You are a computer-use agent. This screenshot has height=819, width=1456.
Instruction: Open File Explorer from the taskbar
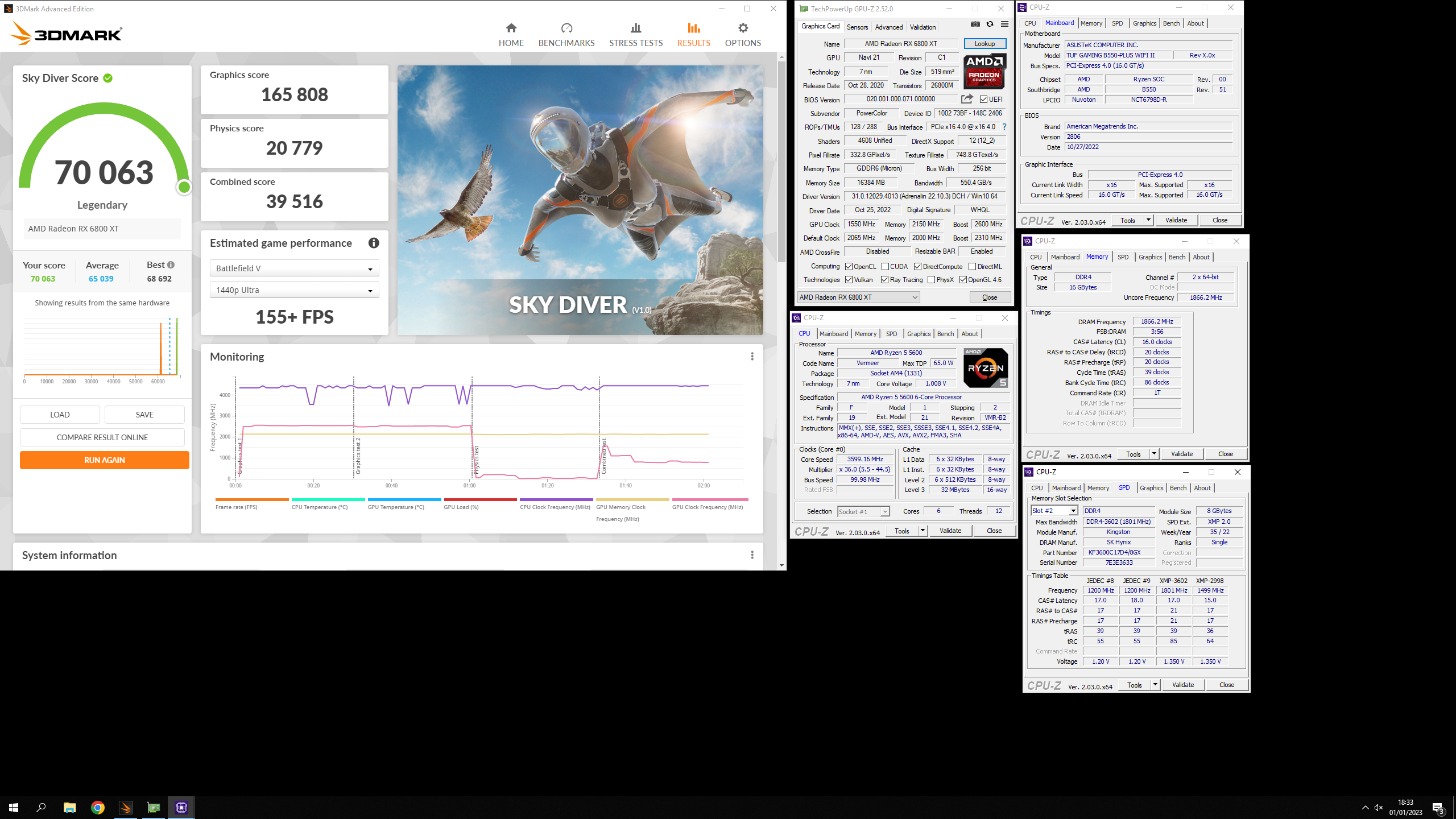pos(69,808)
